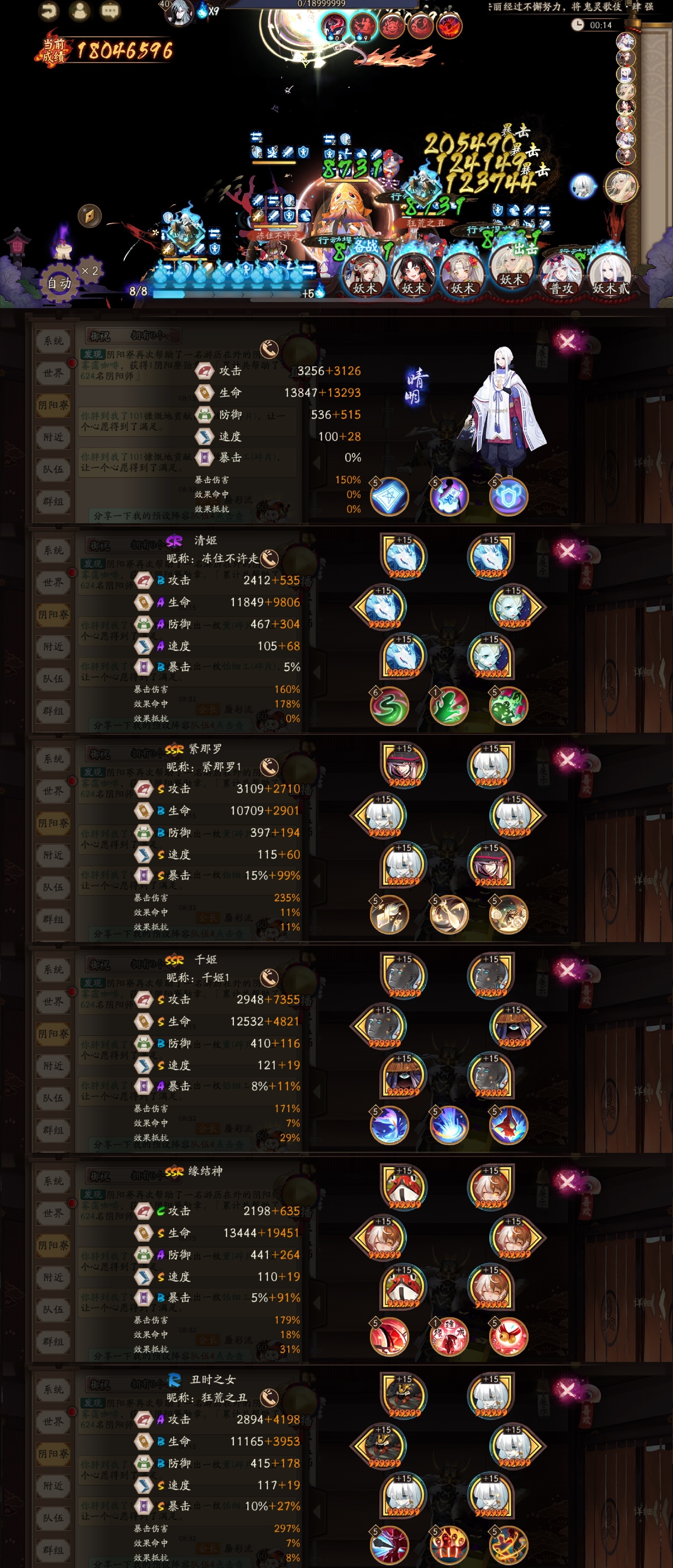This screenshot has width=673, height=1568.
Task: Click the 8/8 energy progress bar
Action: [231, 293]
